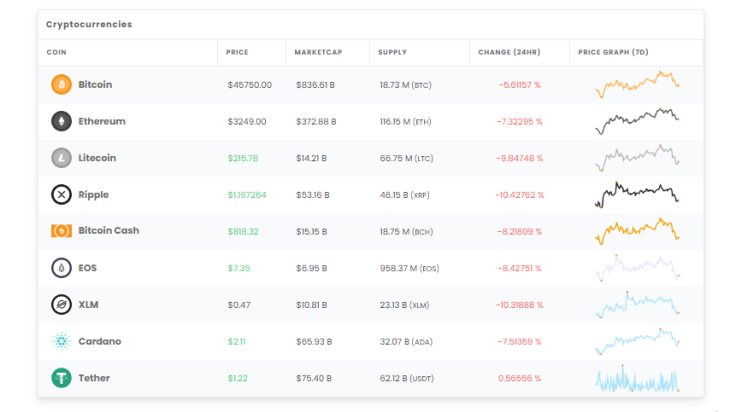The height and width of the screenshot is (412, 736).
Task: Click EOS price $7.35
Action: pyautogui.click(x=238, y=268)
